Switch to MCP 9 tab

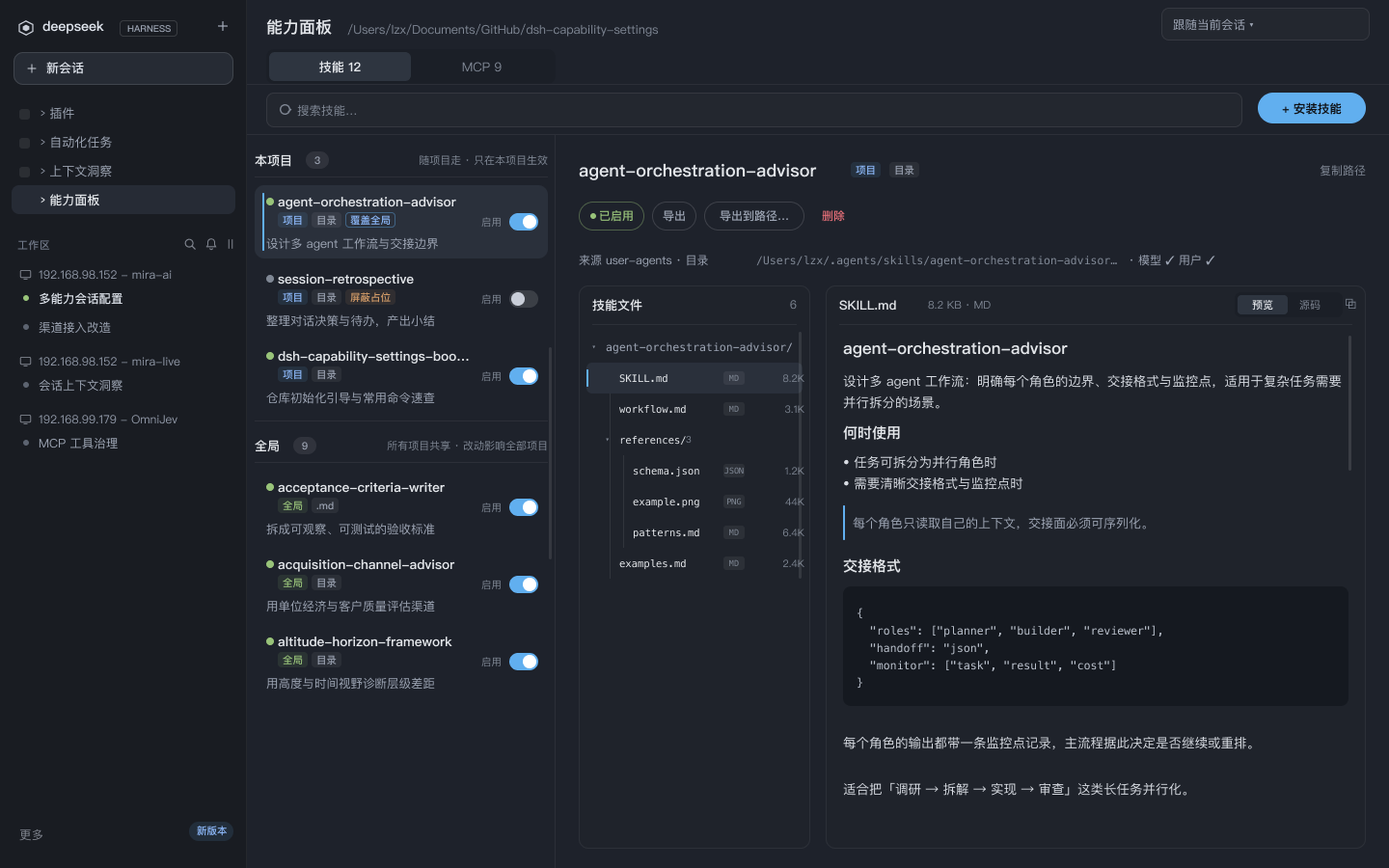point(481,67)
